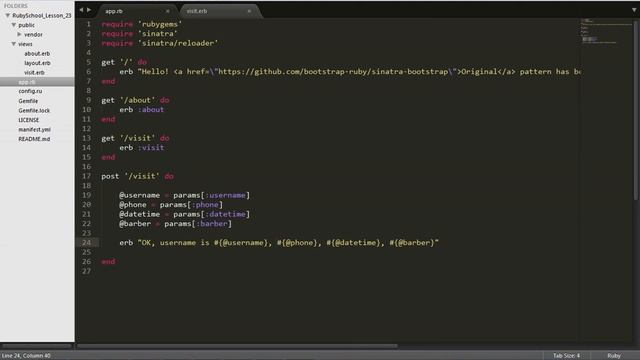Open Gemfile in sidebar
Screen dimensions: 640x360
click(x=28, y=101)
